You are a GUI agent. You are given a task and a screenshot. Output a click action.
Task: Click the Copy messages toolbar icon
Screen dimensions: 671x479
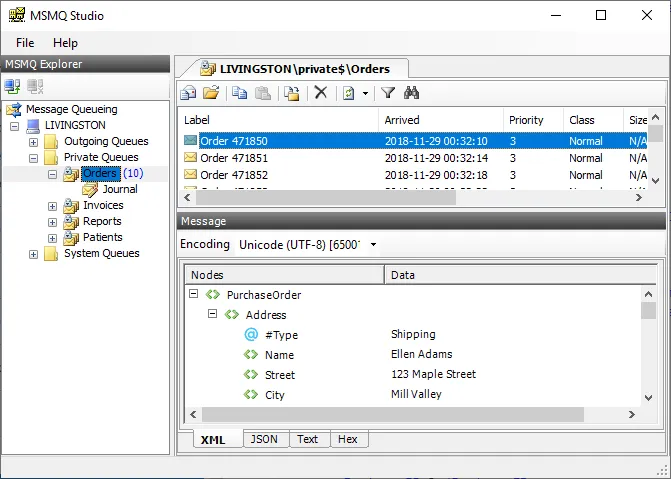click(240, 93)
